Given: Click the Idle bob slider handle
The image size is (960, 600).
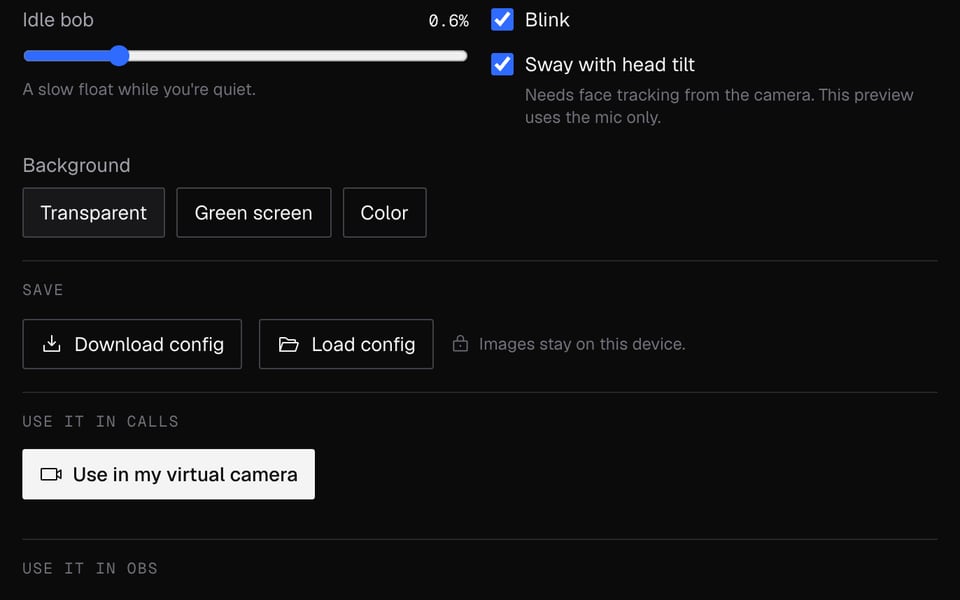Looking at the screenshot, I should (x=119, y=56).
